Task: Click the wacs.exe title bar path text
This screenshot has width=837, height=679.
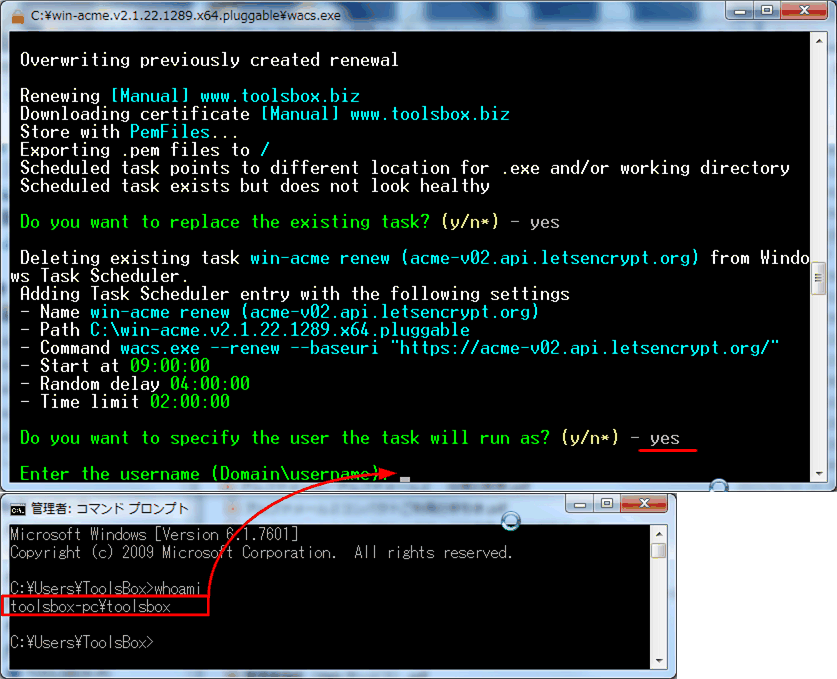Action: (185, 15)
